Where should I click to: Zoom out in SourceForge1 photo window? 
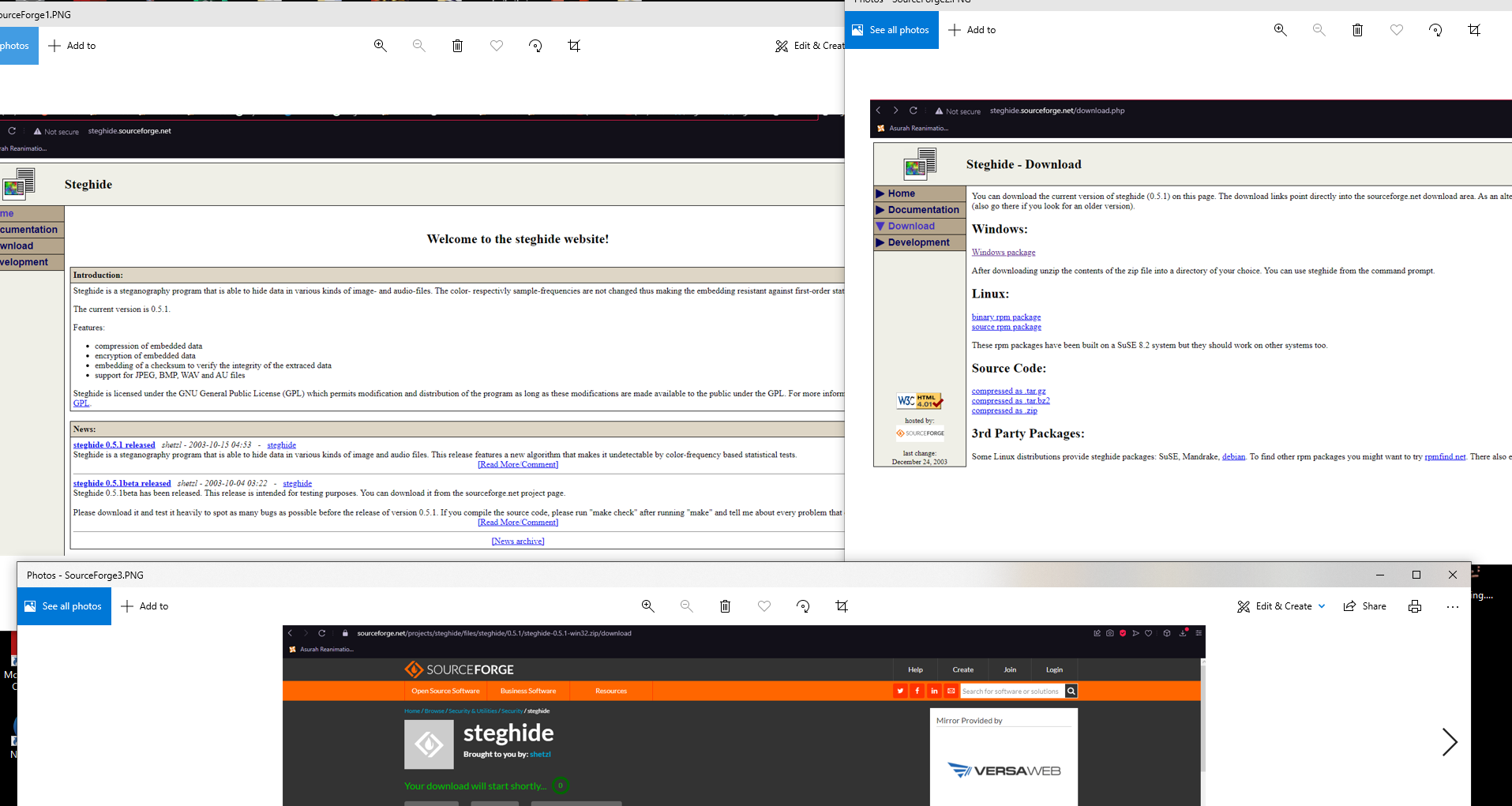(x=418, y=46)
